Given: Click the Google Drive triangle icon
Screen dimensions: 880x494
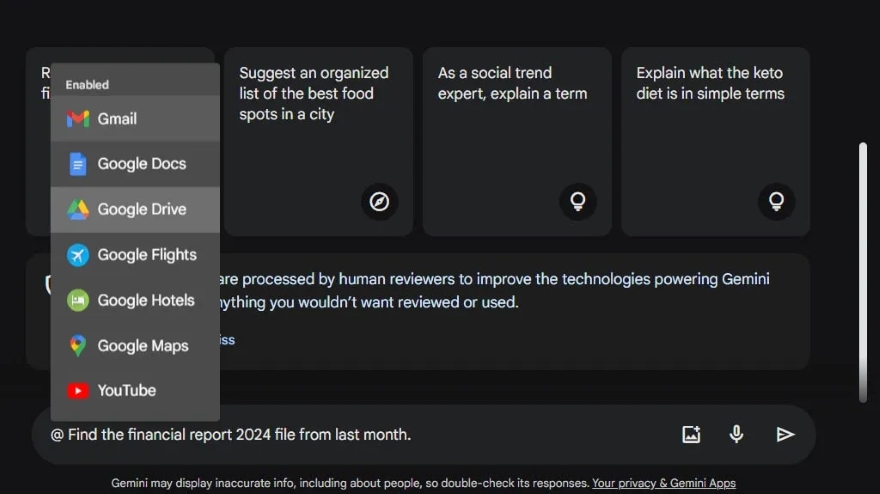Looking at the screenshot, I should [x=78, y=210].
